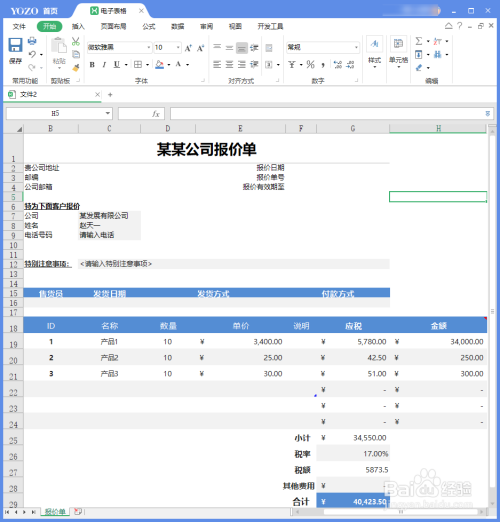Click the wrap text icon
The width and height of the screenshot is (500, 522).
pos(269,48)
